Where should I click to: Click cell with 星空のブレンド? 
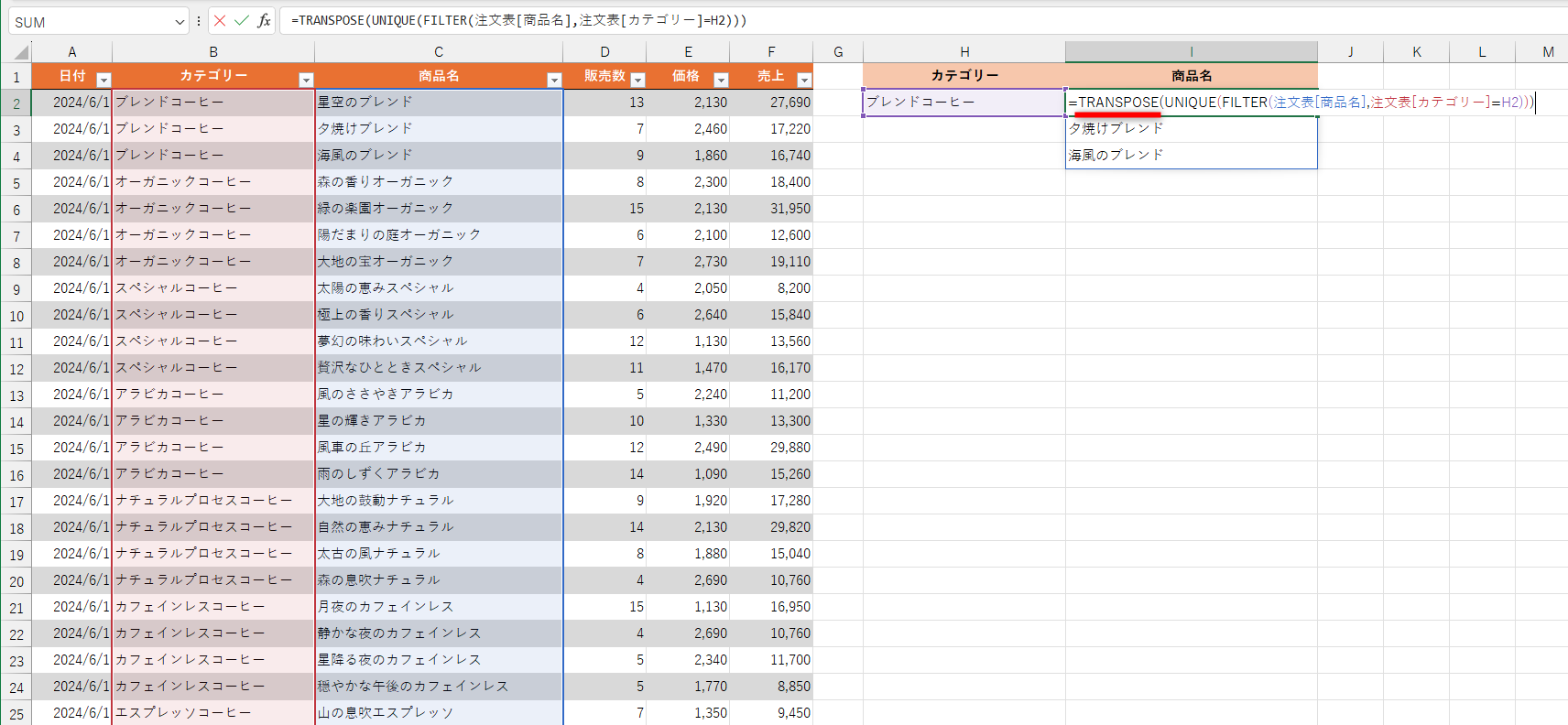pyautogui.click(x=439, y=103)
